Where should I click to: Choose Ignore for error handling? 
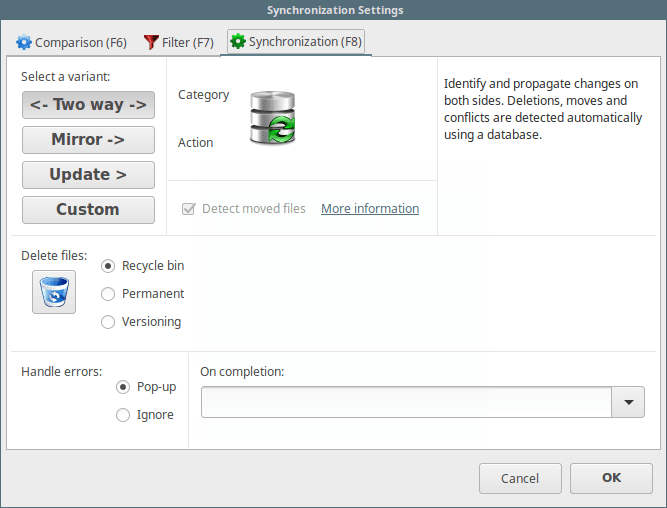123,415
